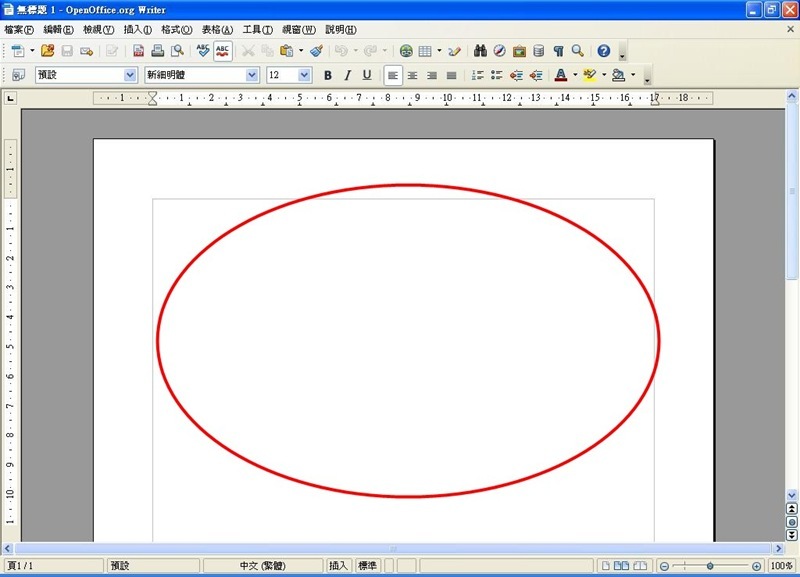
Task: Toggle Nonprinting Characters pilcrow icon
Action: (558, 51)
